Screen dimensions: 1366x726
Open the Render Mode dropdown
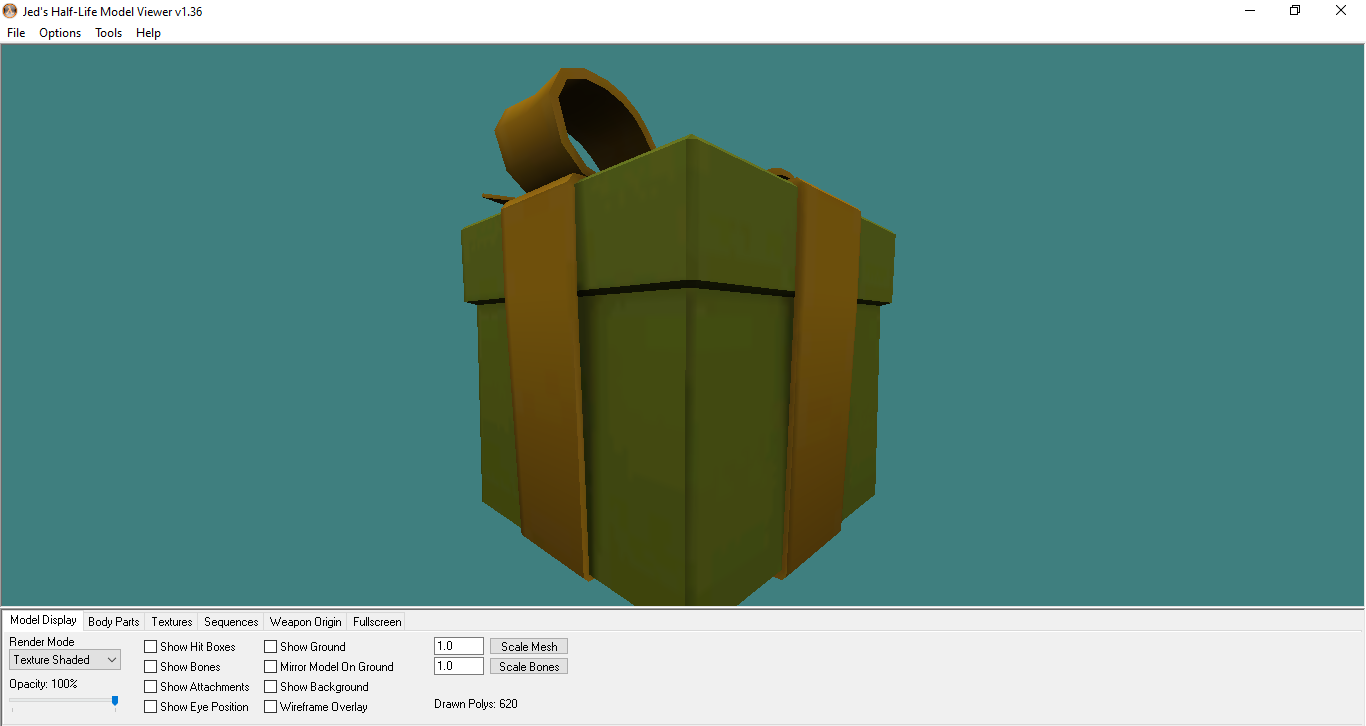65,660
